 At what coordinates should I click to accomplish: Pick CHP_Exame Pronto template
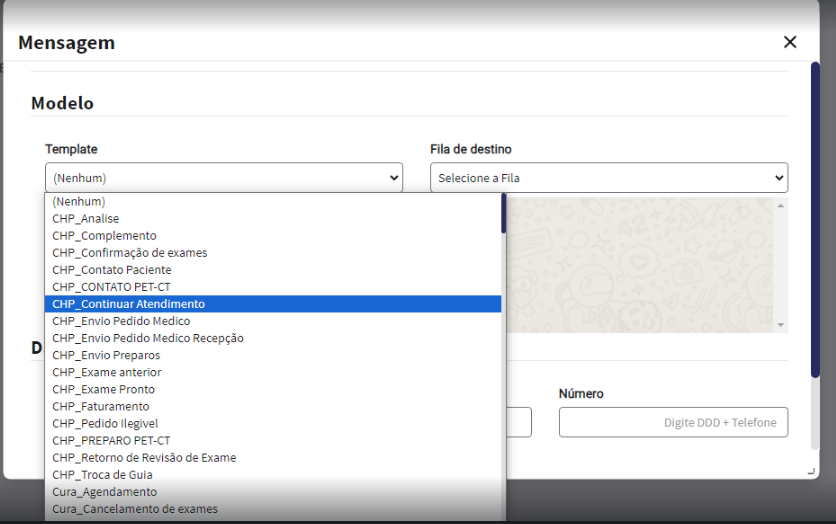click(273, 389)
